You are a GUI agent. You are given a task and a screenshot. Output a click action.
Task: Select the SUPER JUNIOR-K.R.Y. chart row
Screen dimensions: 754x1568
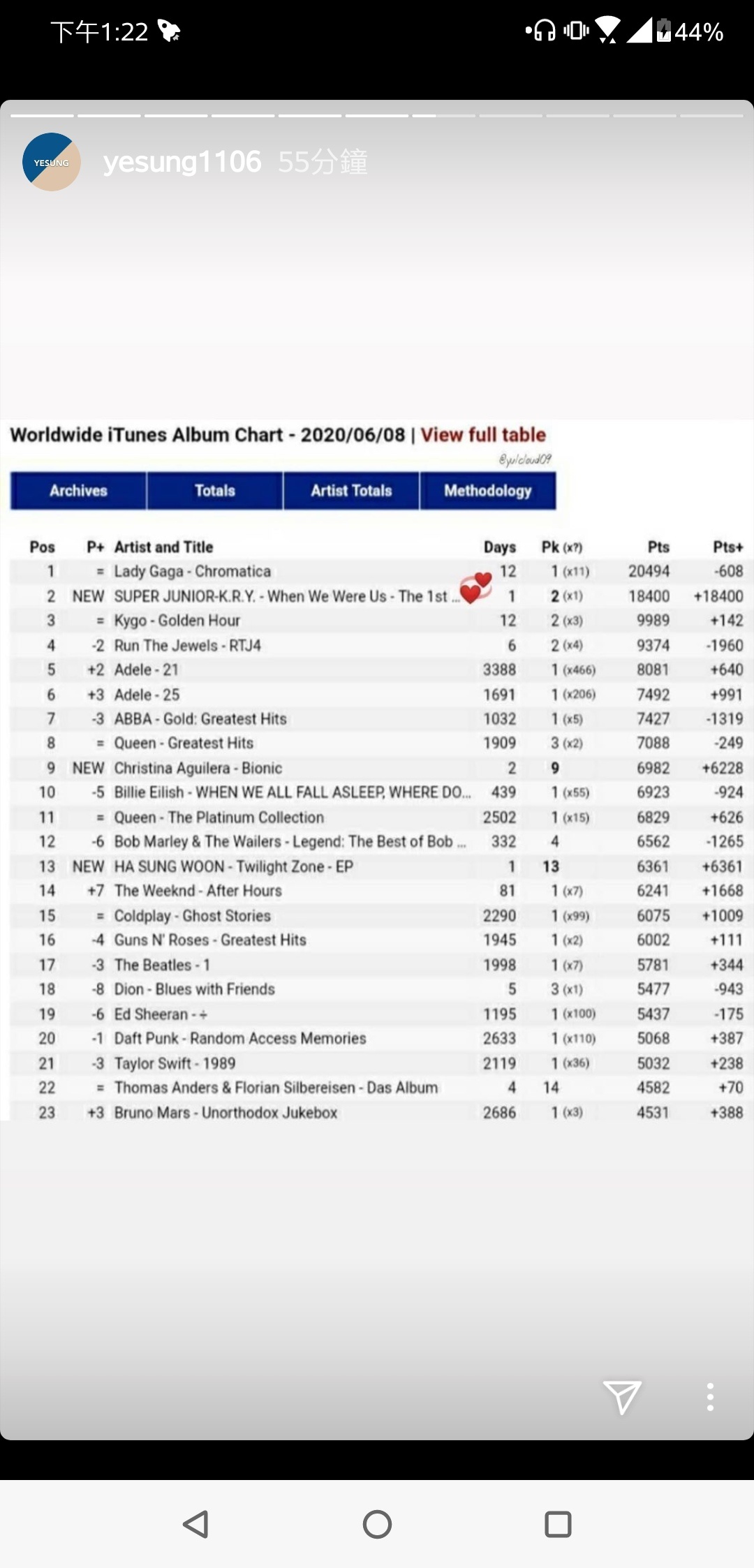[x=377, y=596]
